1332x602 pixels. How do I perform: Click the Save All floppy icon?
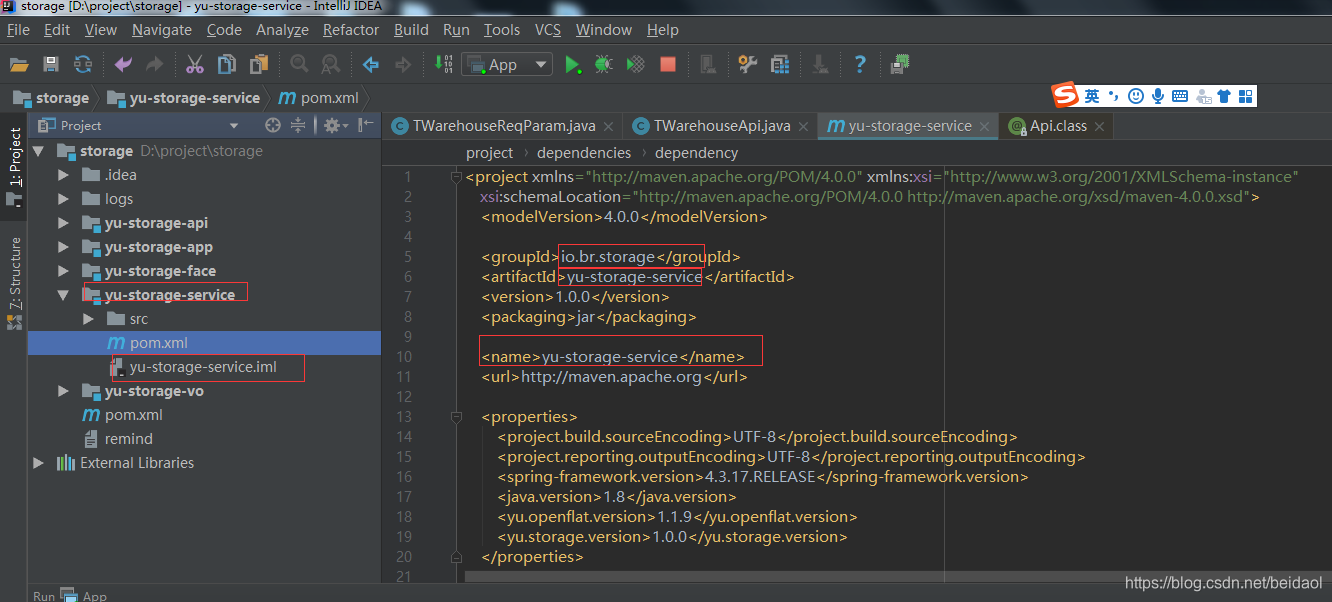click(51, 65)
